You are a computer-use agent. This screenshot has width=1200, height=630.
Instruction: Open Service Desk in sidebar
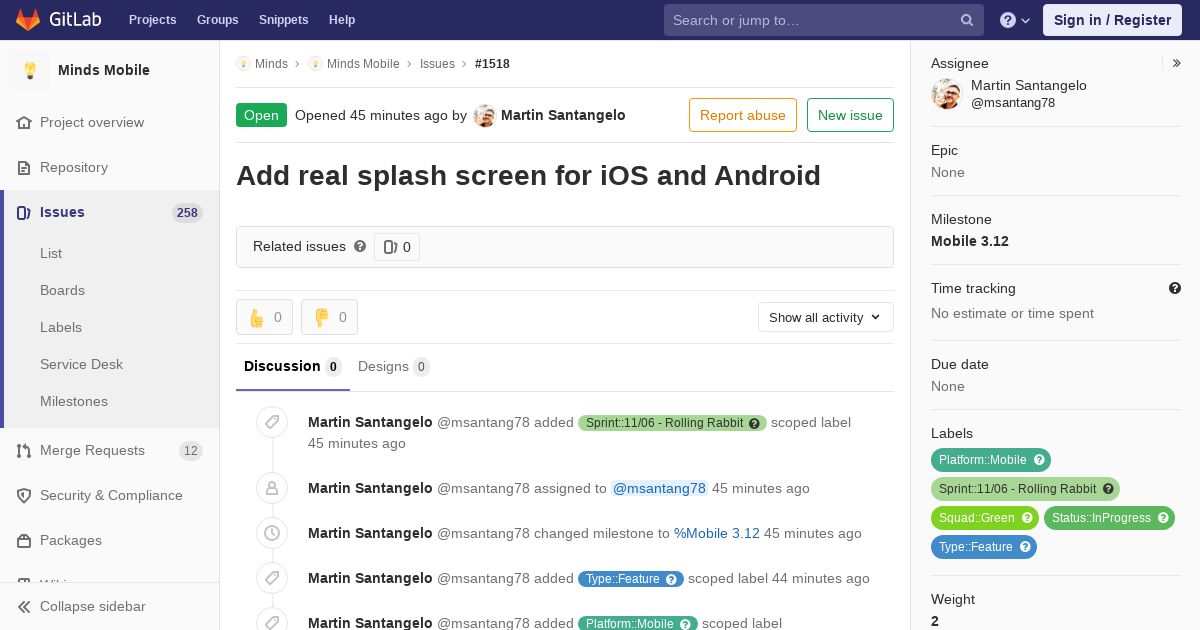[x=81, y=364]
